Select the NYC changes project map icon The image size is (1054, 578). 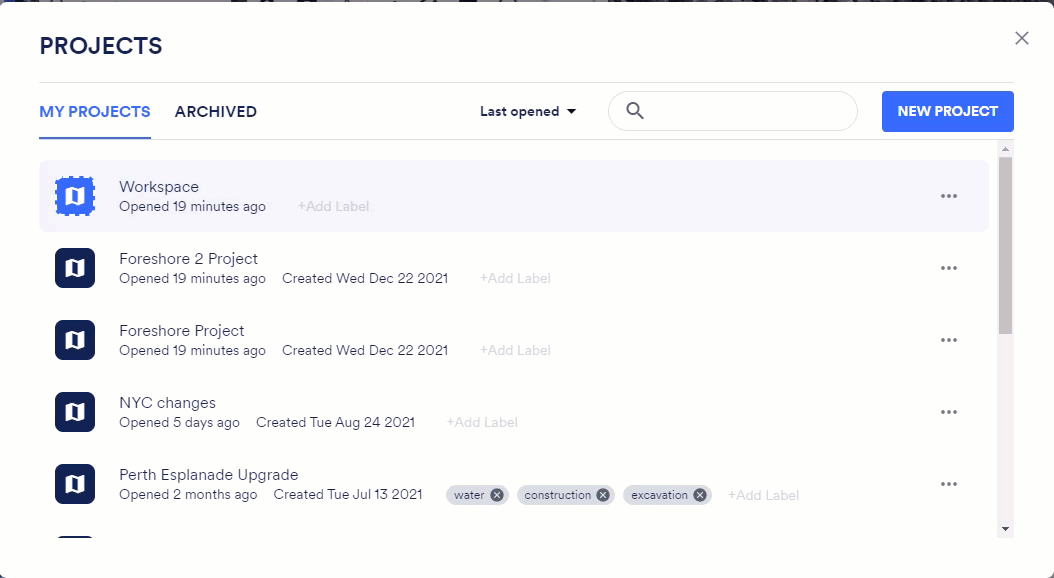(75, 411)
